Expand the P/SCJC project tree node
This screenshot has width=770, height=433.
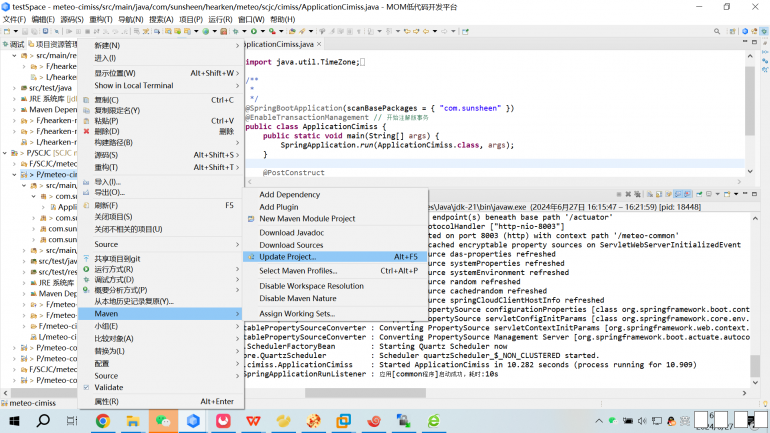(x=6, y=153)
